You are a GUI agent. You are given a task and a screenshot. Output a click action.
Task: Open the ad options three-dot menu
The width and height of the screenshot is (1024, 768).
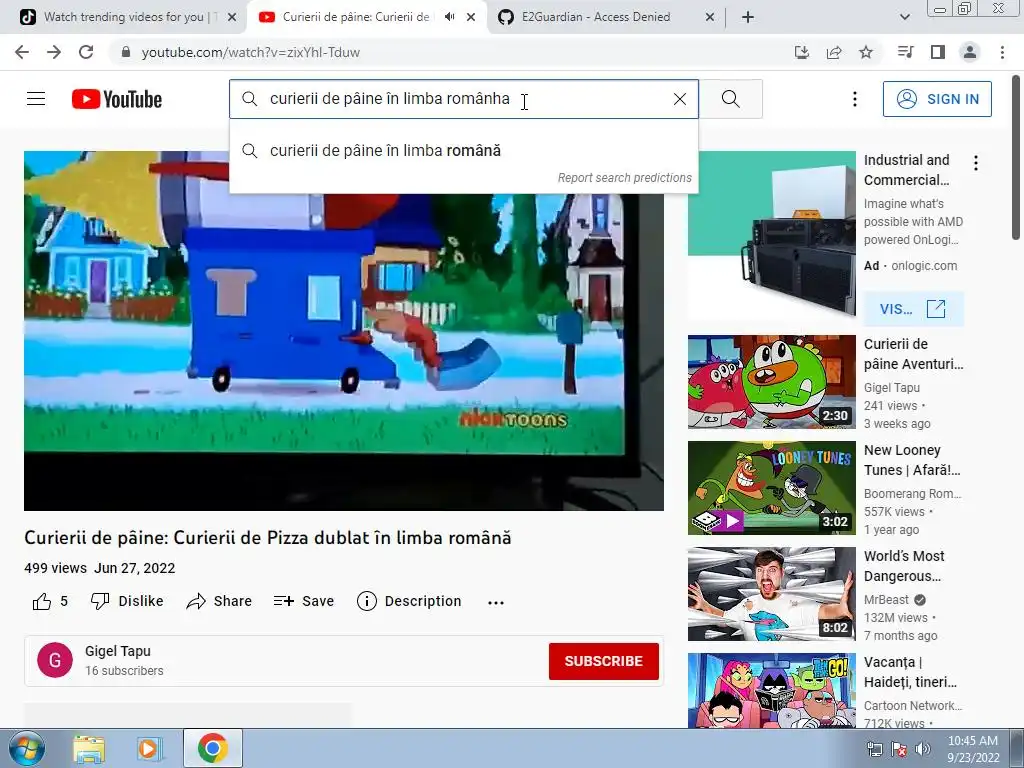point(976,163)
